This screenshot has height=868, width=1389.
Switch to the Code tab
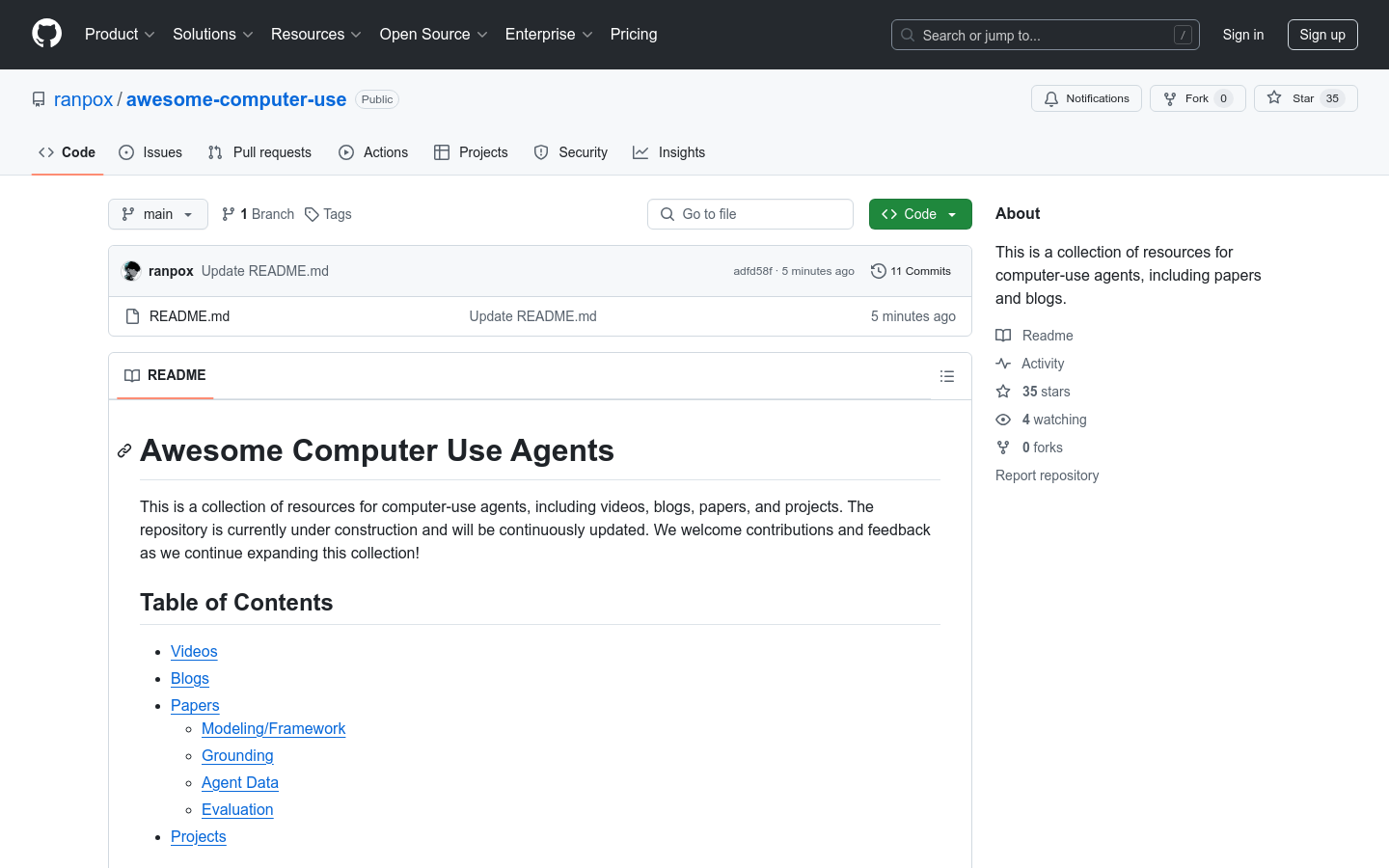68,152
